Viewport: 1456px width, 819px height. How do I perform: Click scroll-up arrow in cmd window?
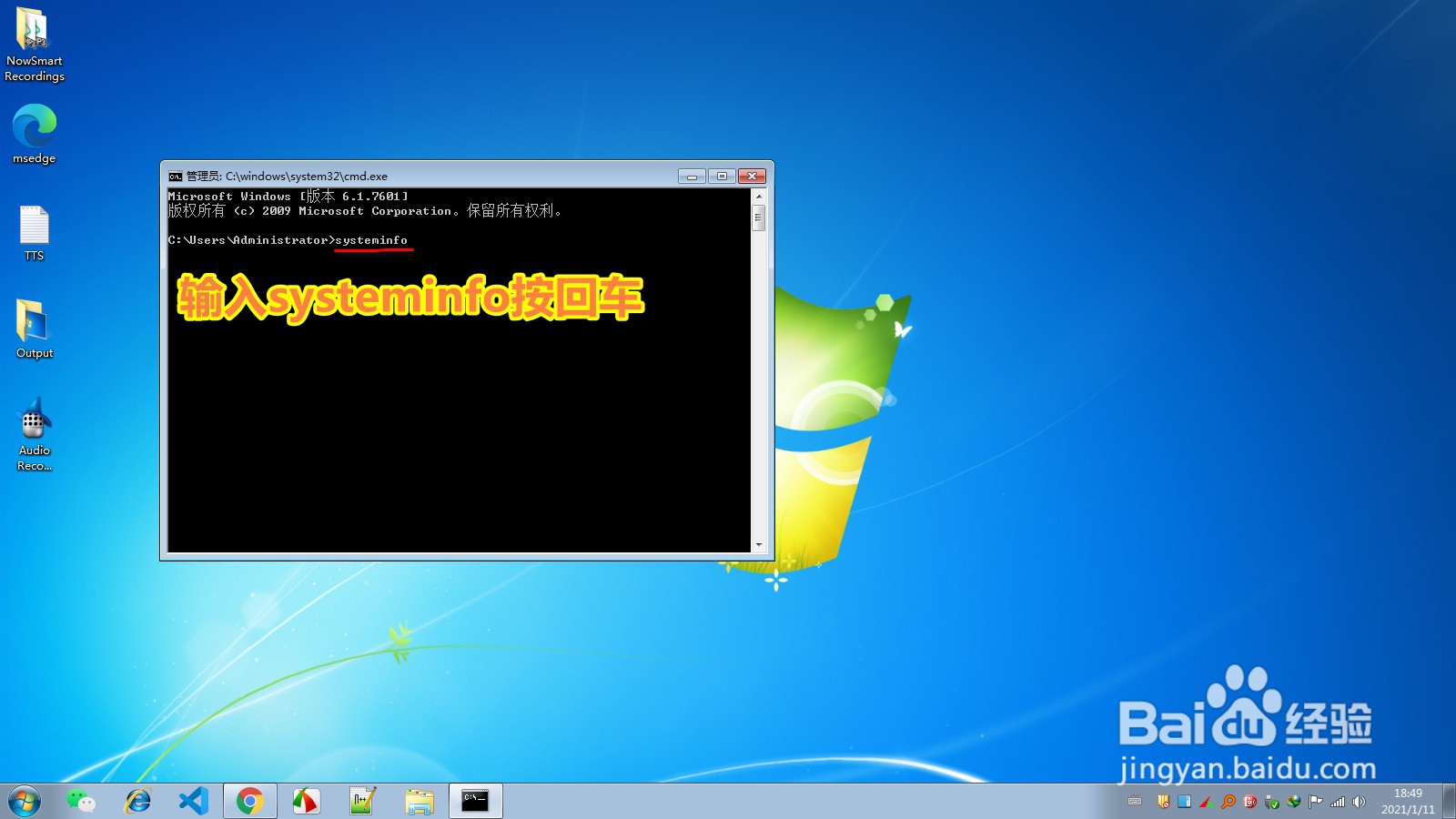tap(759, 196)
